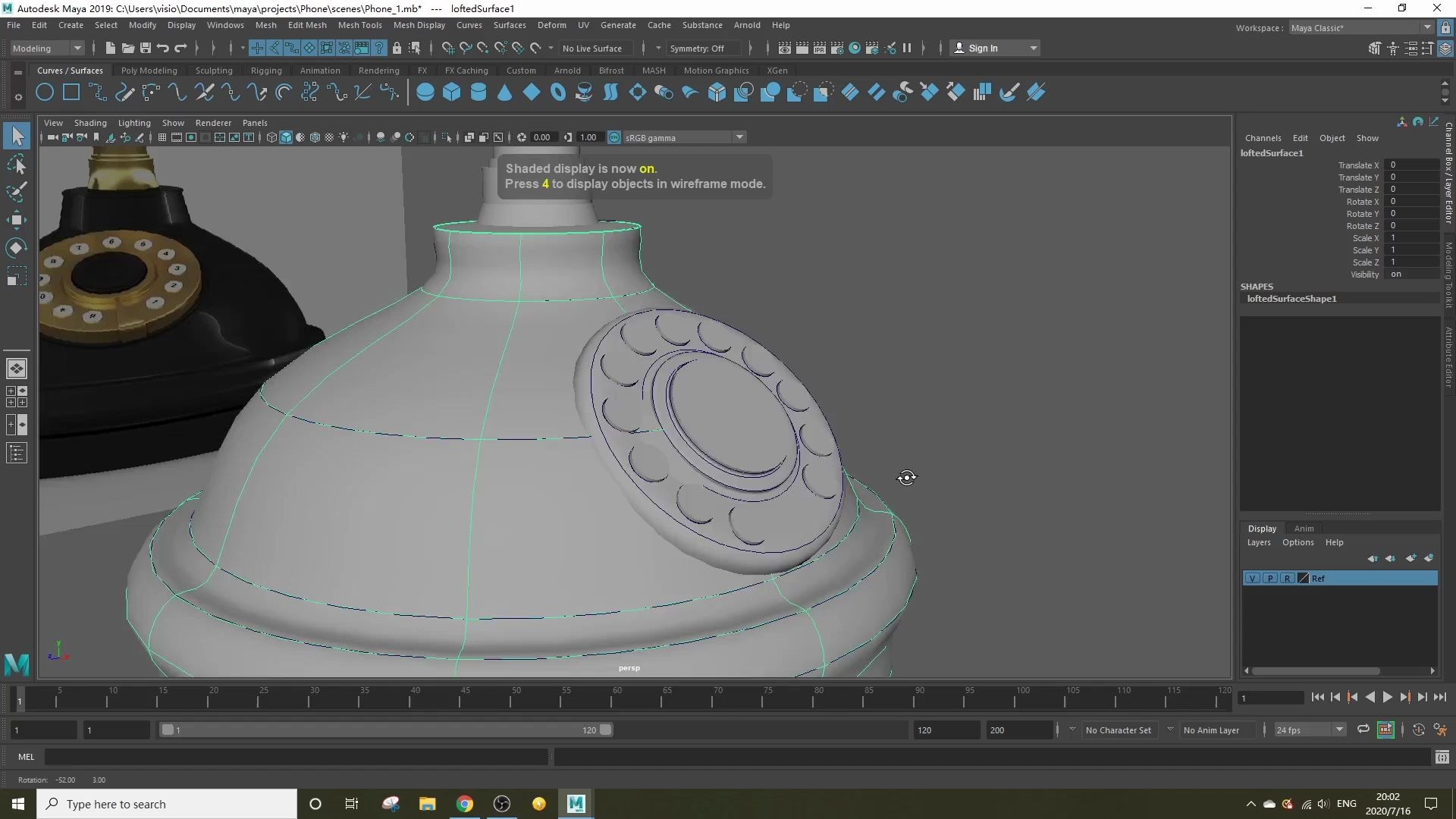This screenshot has height=819, width=1456.
Task: Click the Sign In button
Action: [983, 48]
